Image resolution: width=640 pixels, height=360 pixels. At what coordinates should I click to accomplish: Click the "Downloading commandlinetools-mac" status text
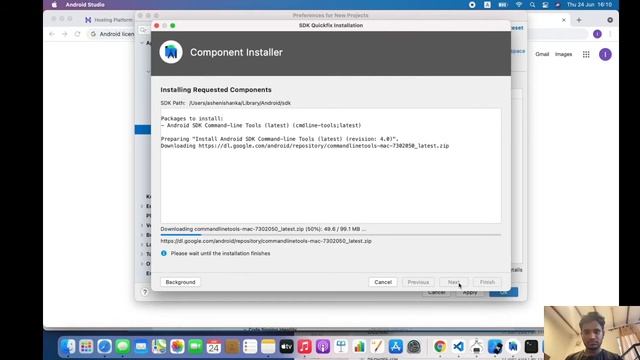263,229
